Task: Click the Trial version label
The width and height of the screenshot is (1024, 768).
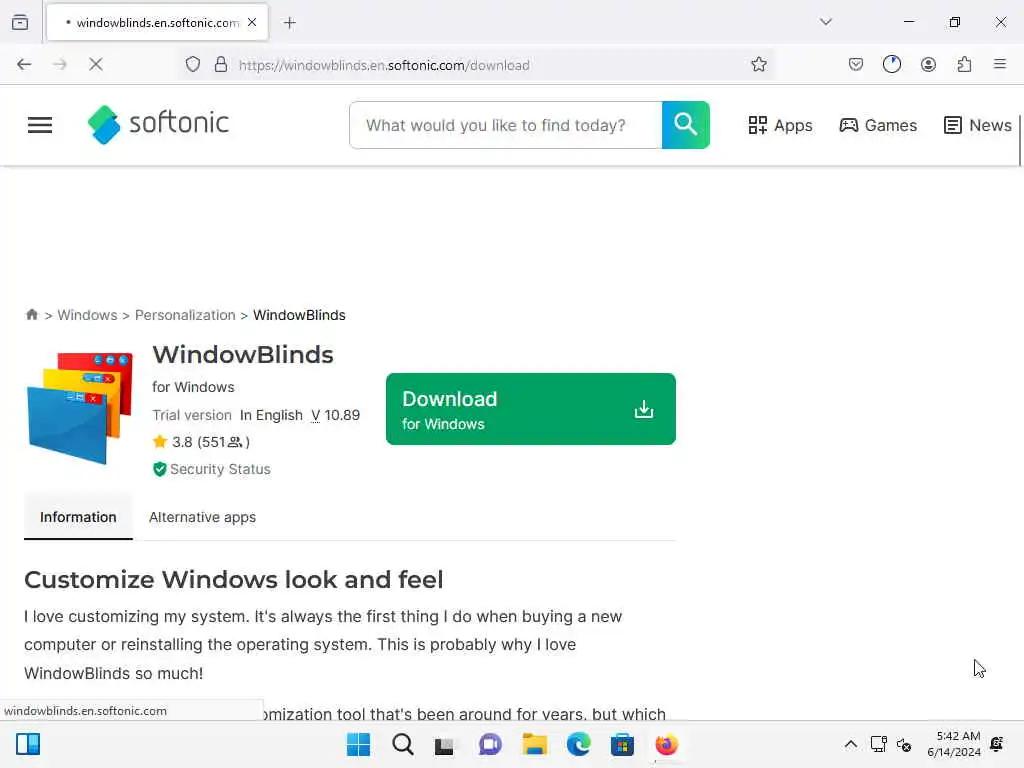Action: [x=192, y=415]
